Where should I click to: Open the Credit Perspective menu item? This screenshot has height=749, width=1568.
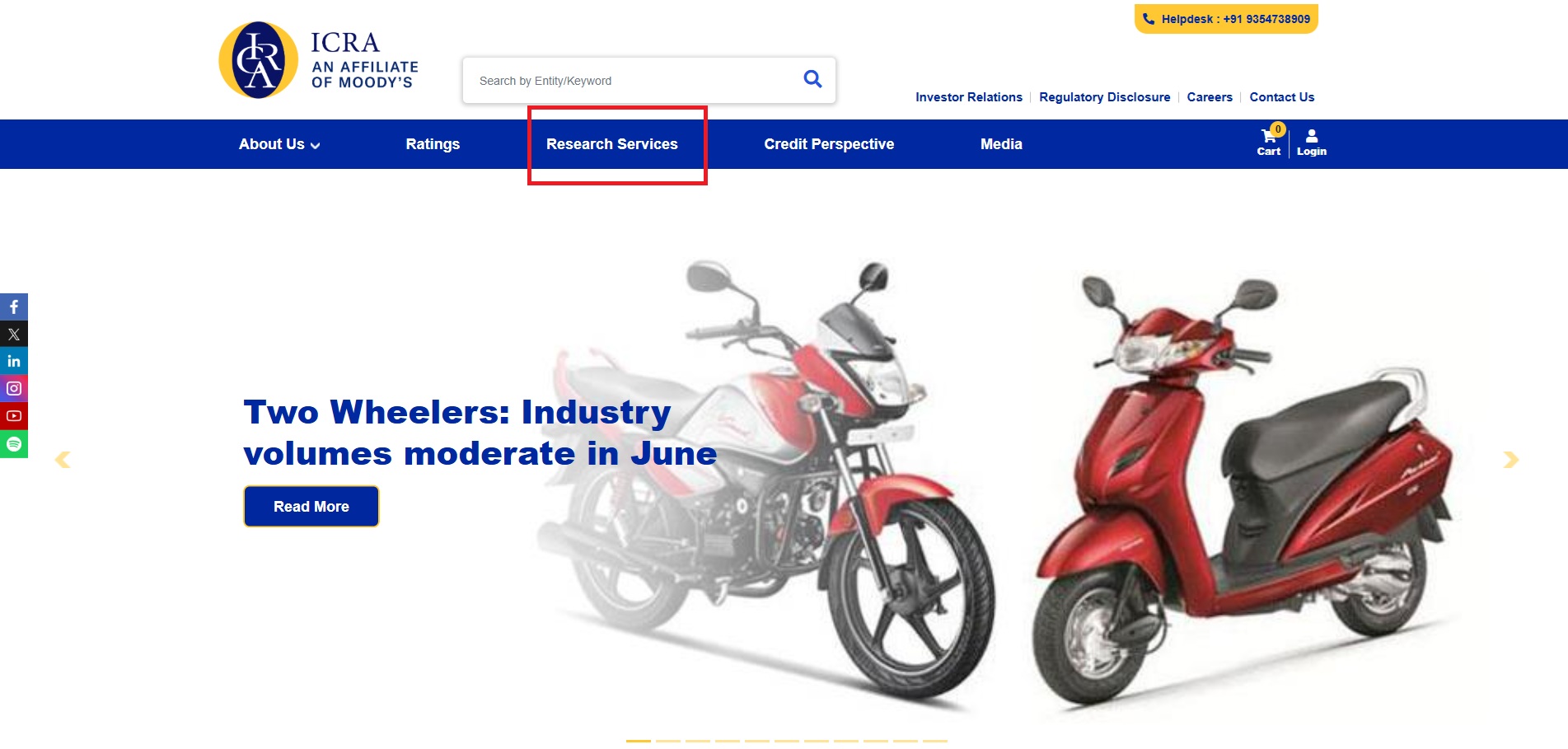pyautogui.click(x=829, y=144)
